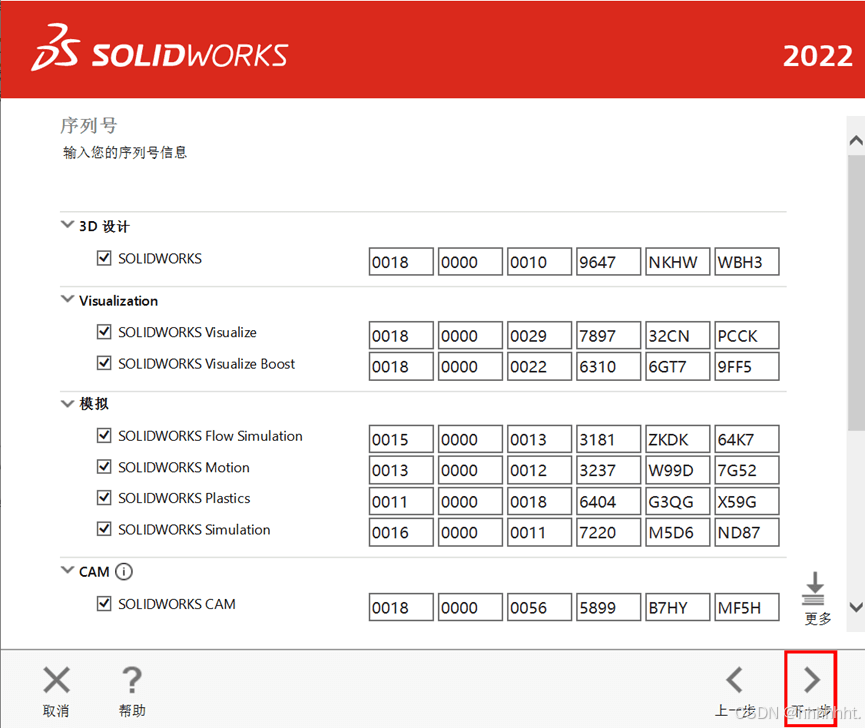The width and height of the screenshot is (865, 728).
Task: Proceed with the next-step arrow
Action: pos(811,679)
